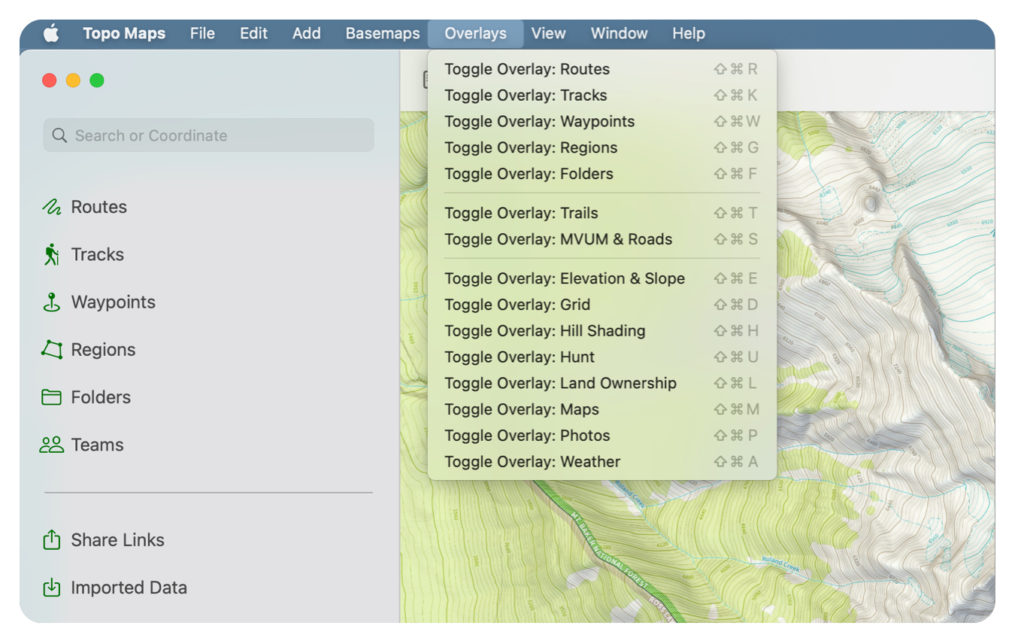Screen dimensions: 1024x644
Task: Click the Waypoints pin icon
Action: [52, 302]
